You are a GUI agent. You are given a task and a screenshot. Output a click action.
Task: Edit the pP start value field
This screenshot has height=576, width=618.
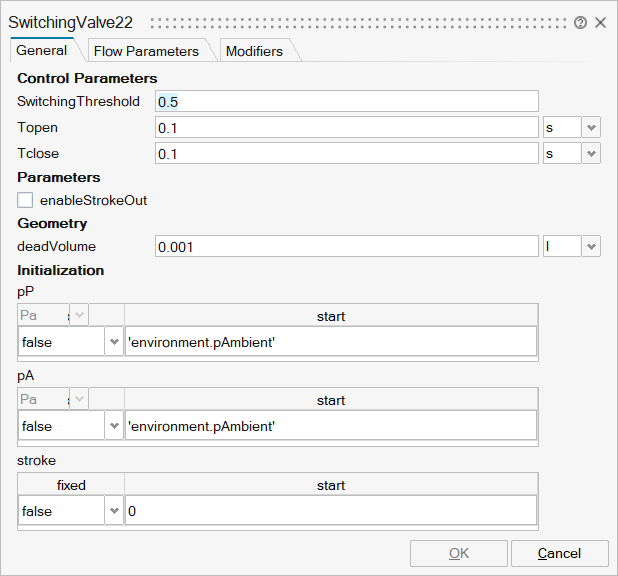pyautogui.click(x=330, y=342)
